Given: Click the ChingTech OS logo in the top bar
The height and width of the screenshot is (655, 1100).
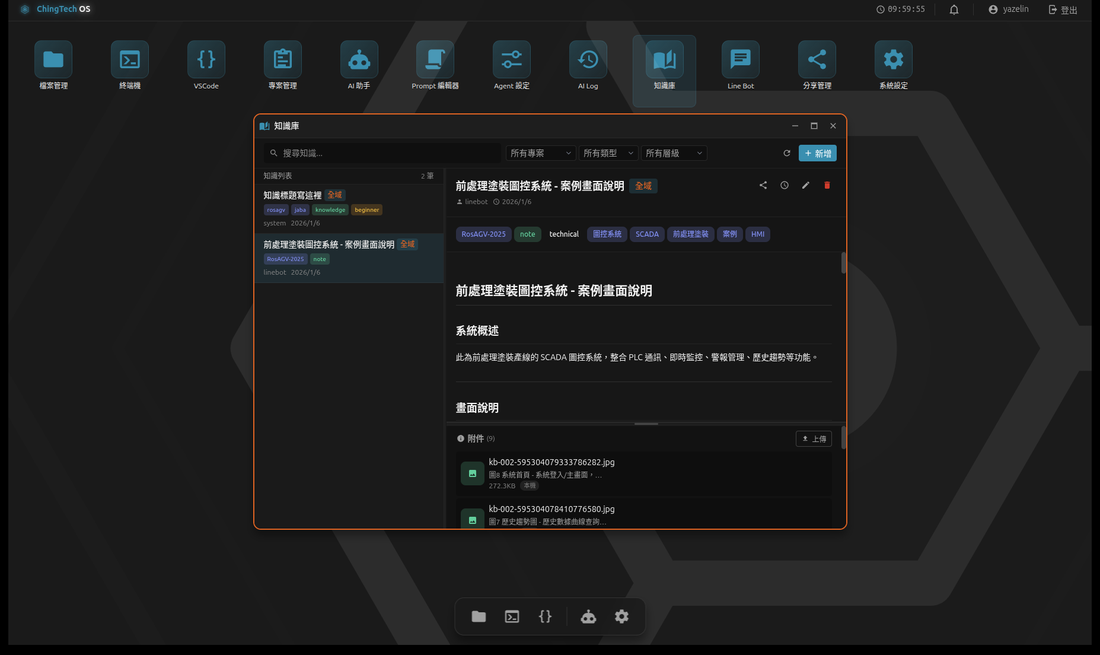Looking at the screenshot, I should [55, 9].
